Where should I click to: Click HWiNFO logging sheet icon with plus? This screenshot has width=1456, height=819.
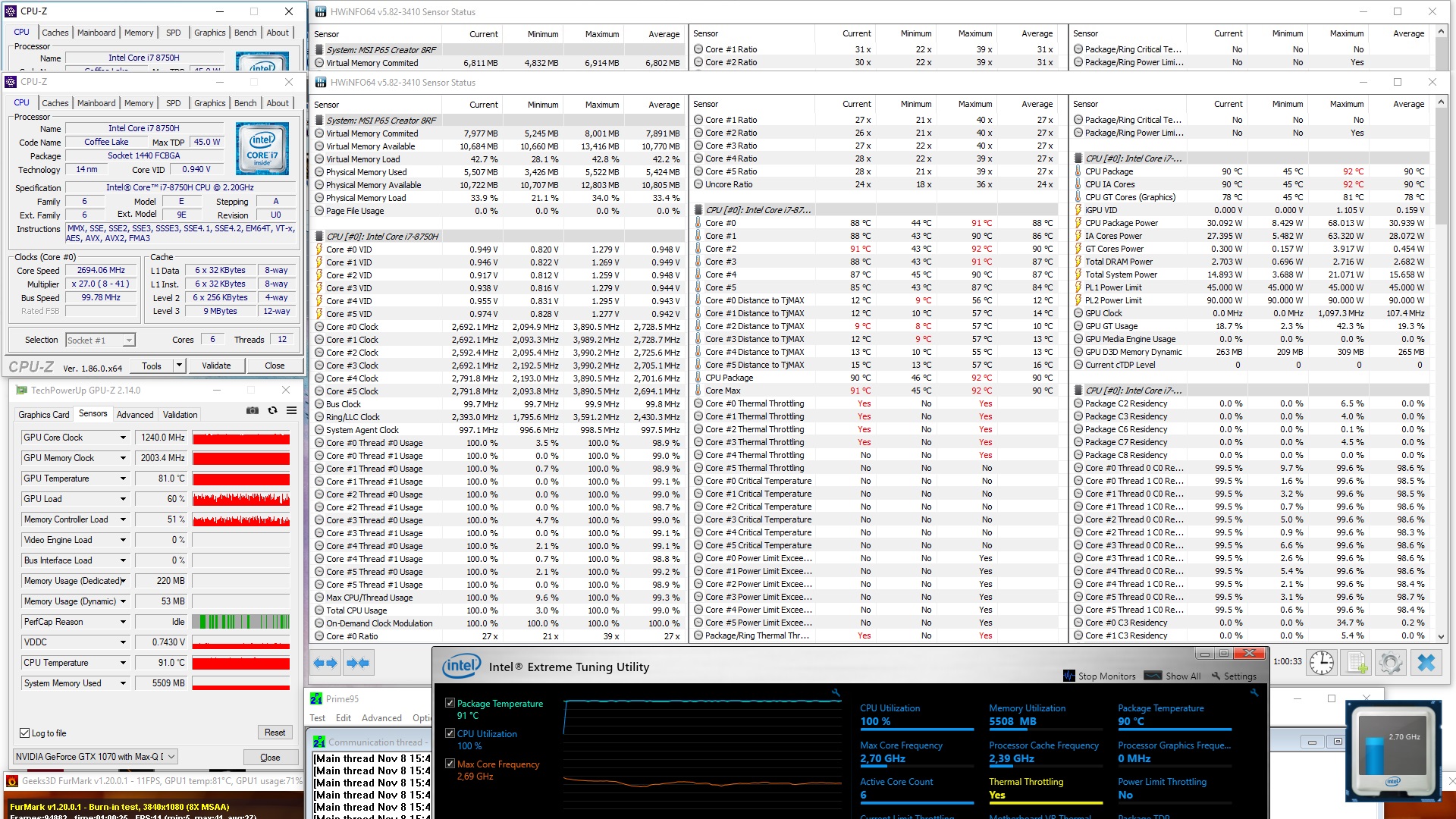[1357, 663]
